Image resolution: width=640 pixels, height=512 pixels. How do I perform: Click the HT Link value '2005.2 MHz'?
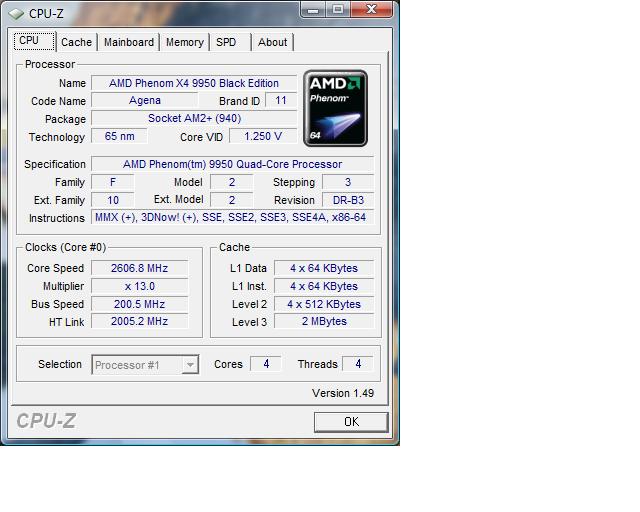140,321
